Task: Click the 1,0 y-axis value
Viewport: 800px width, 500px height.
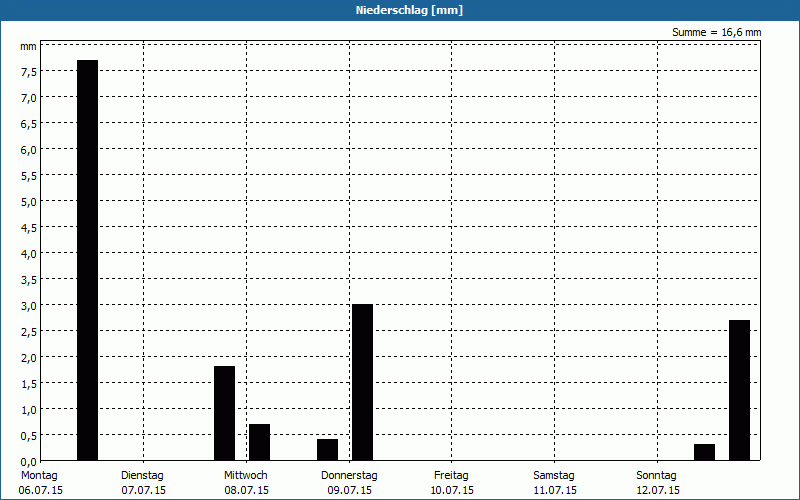Action: [x=29, y=411]
